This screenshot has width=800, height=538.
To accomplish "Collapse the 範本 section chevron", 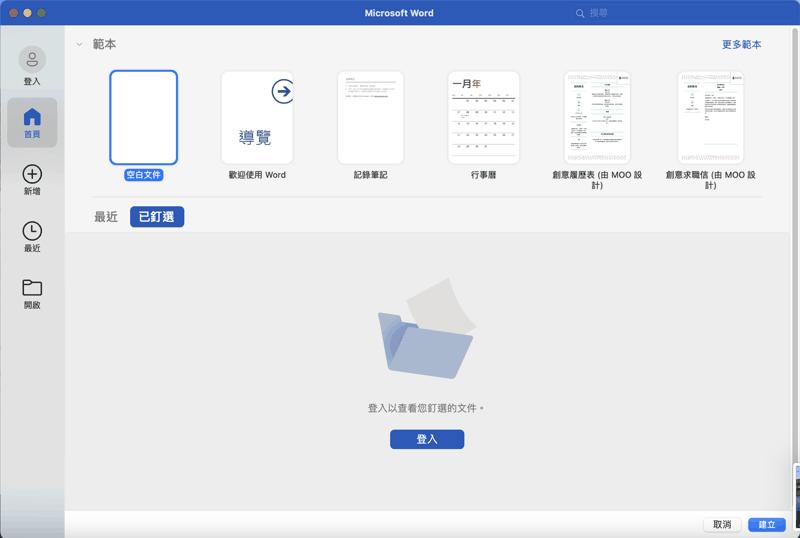I will 80,44.
